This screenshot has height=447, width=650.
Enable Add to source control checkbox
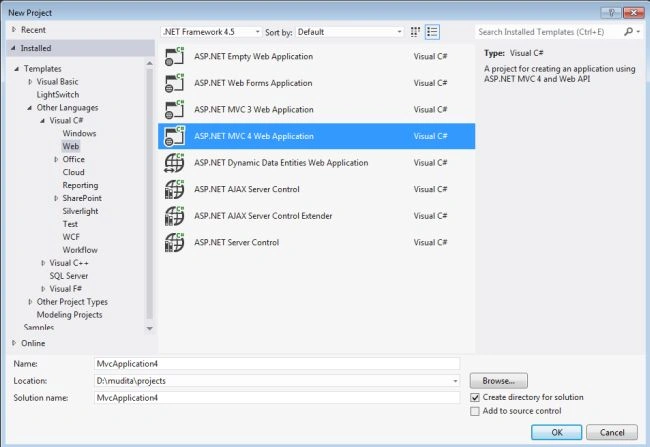click(475, 411)
